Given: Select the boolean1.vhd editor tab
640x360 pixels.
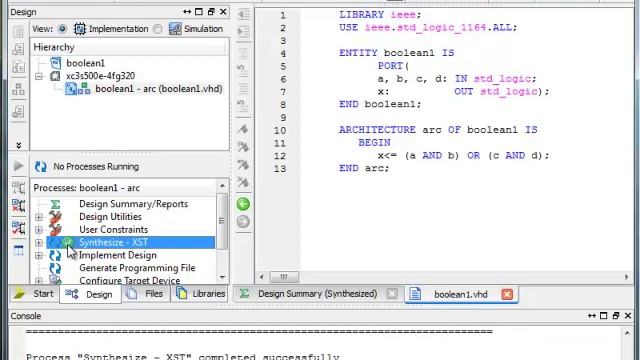Looking at the screenshot, I should coord(460,294).
